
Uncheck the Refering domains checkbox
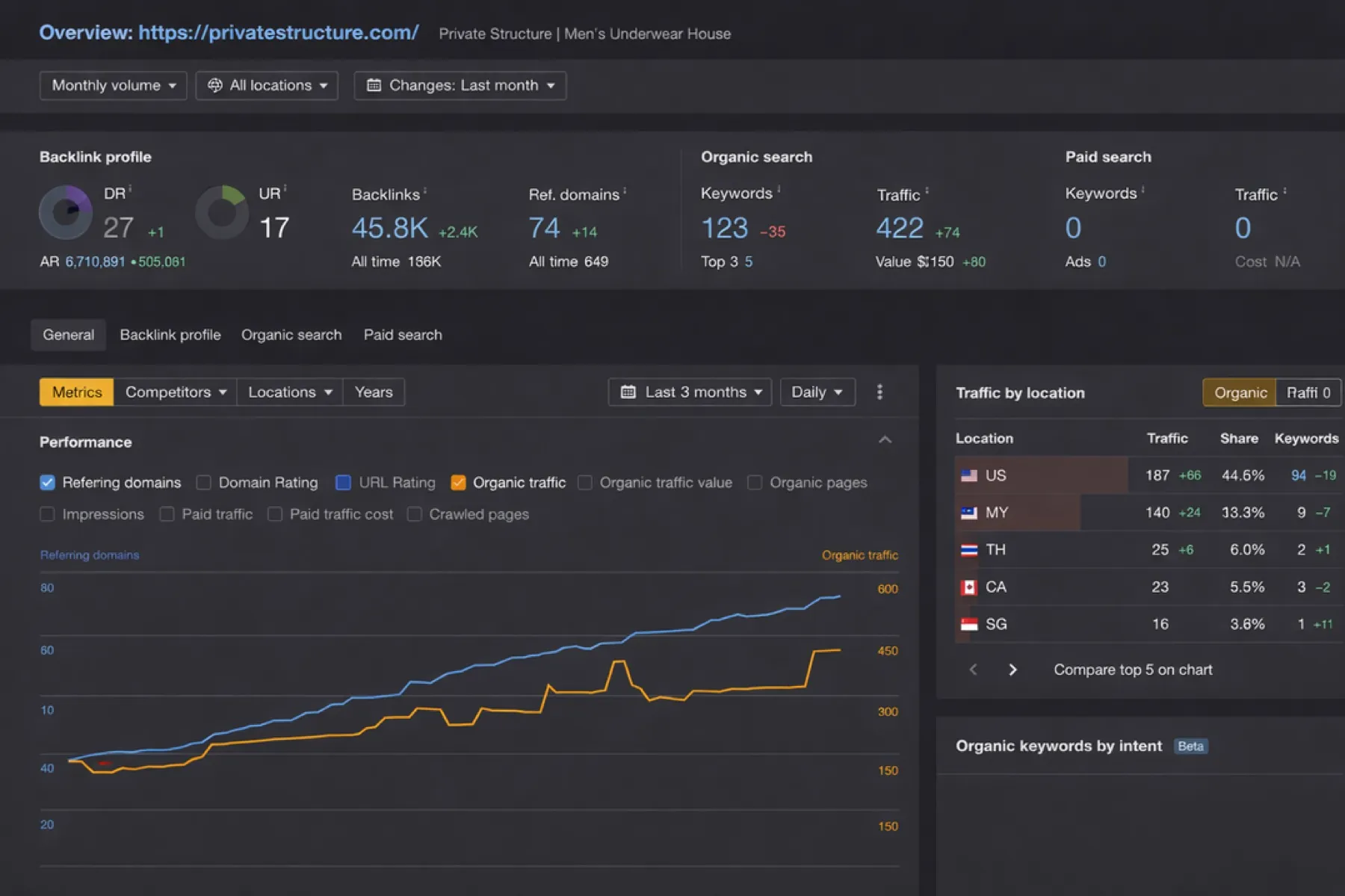(x=47, y=483)
